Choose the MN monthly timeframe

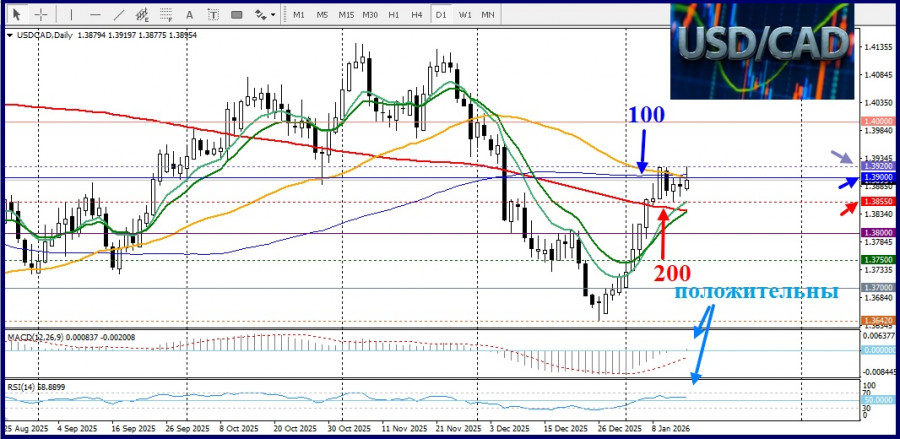click(489, 15)
